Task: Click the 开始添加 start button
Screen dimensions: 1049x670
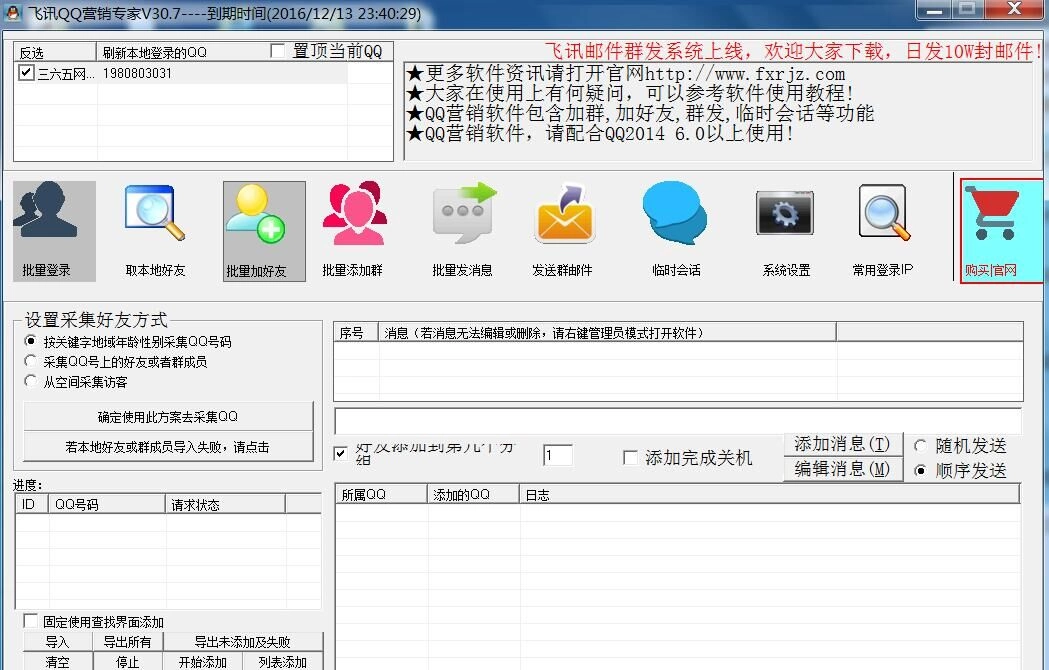Action: (x=203, y=661)
